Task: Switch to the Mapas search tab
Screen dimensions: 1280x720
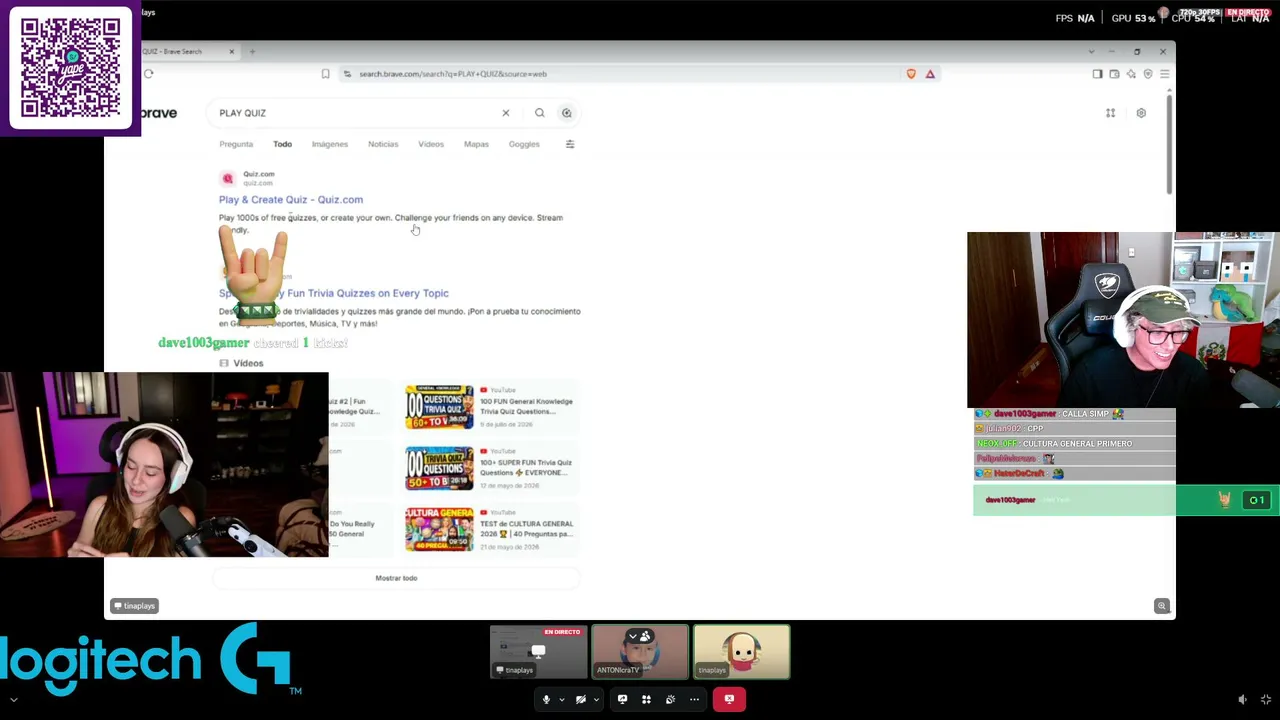Action: tap(476, 144)
